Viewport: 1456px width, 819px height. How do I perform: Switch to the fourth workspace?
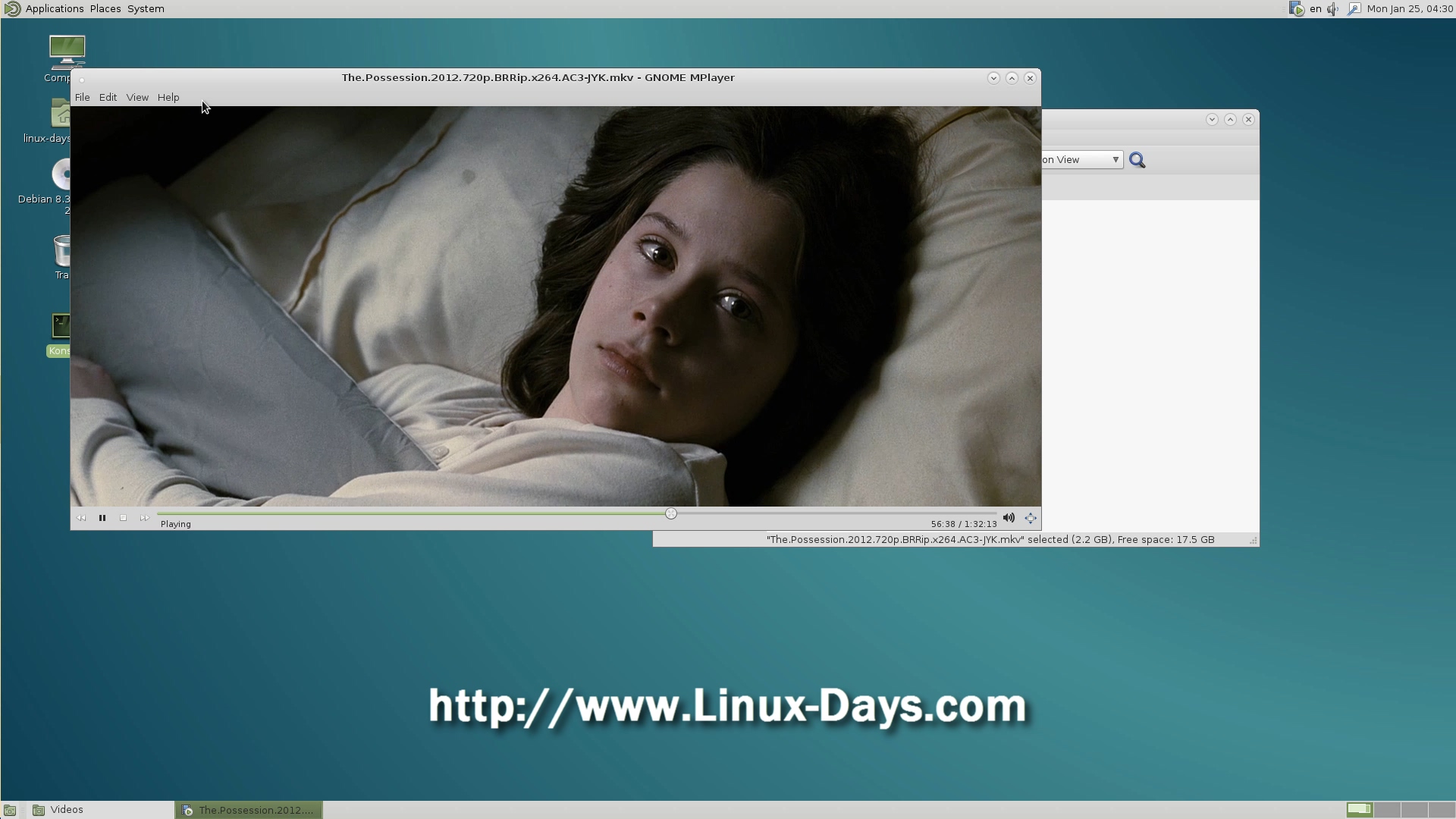[1441, 810]
